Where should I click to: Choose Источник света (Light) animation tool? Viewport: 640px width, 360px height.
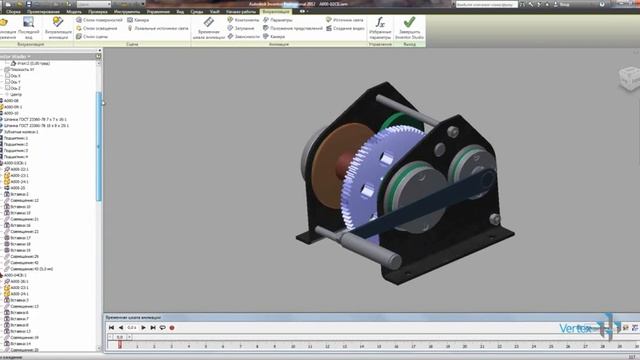[x=344, y=20]
